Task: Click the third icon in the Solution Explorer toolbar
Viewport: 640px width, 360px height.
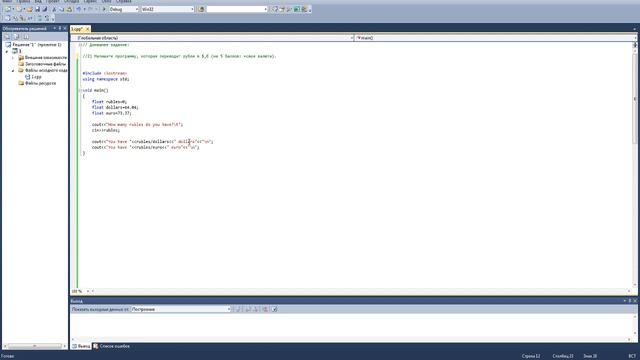Action: pos(26,37)
